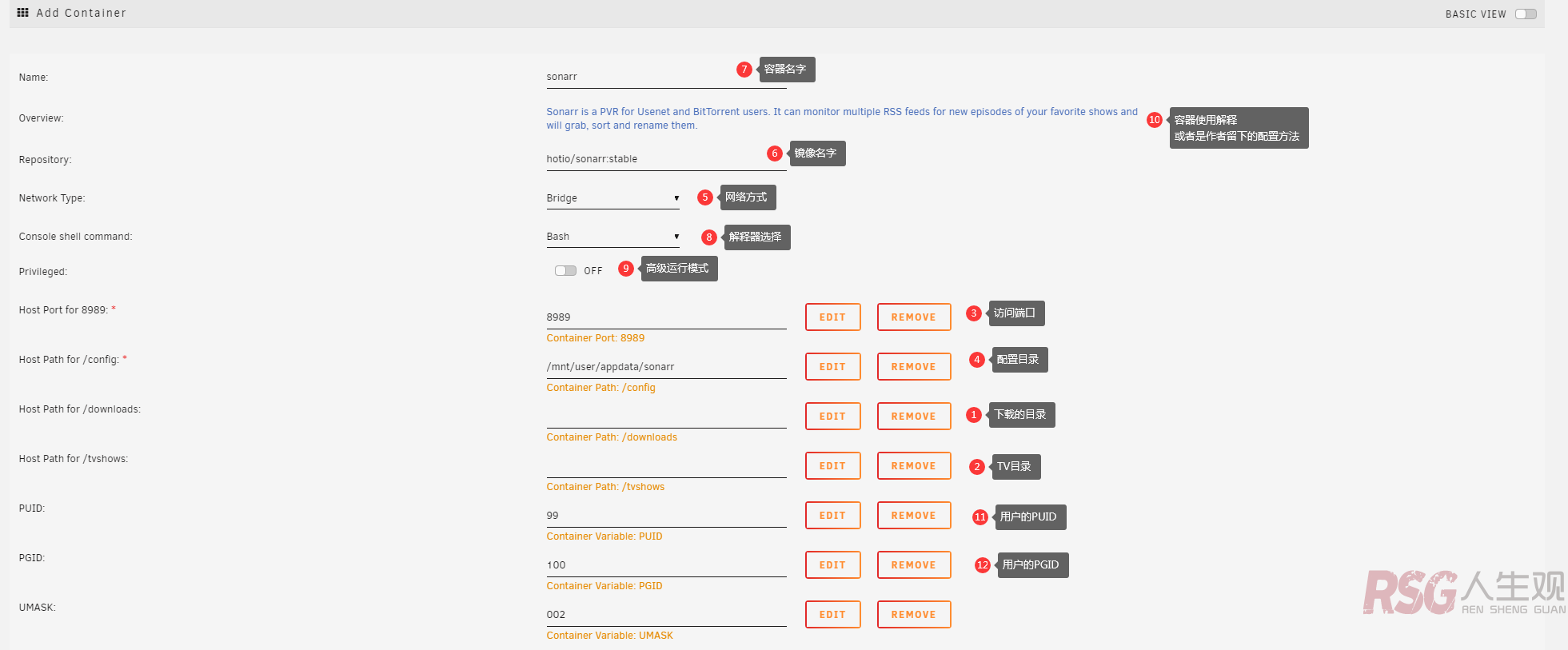Screen dimensions: 1568x650
Task: Edit the /downloads host path
Action: (x=832, y=417)
